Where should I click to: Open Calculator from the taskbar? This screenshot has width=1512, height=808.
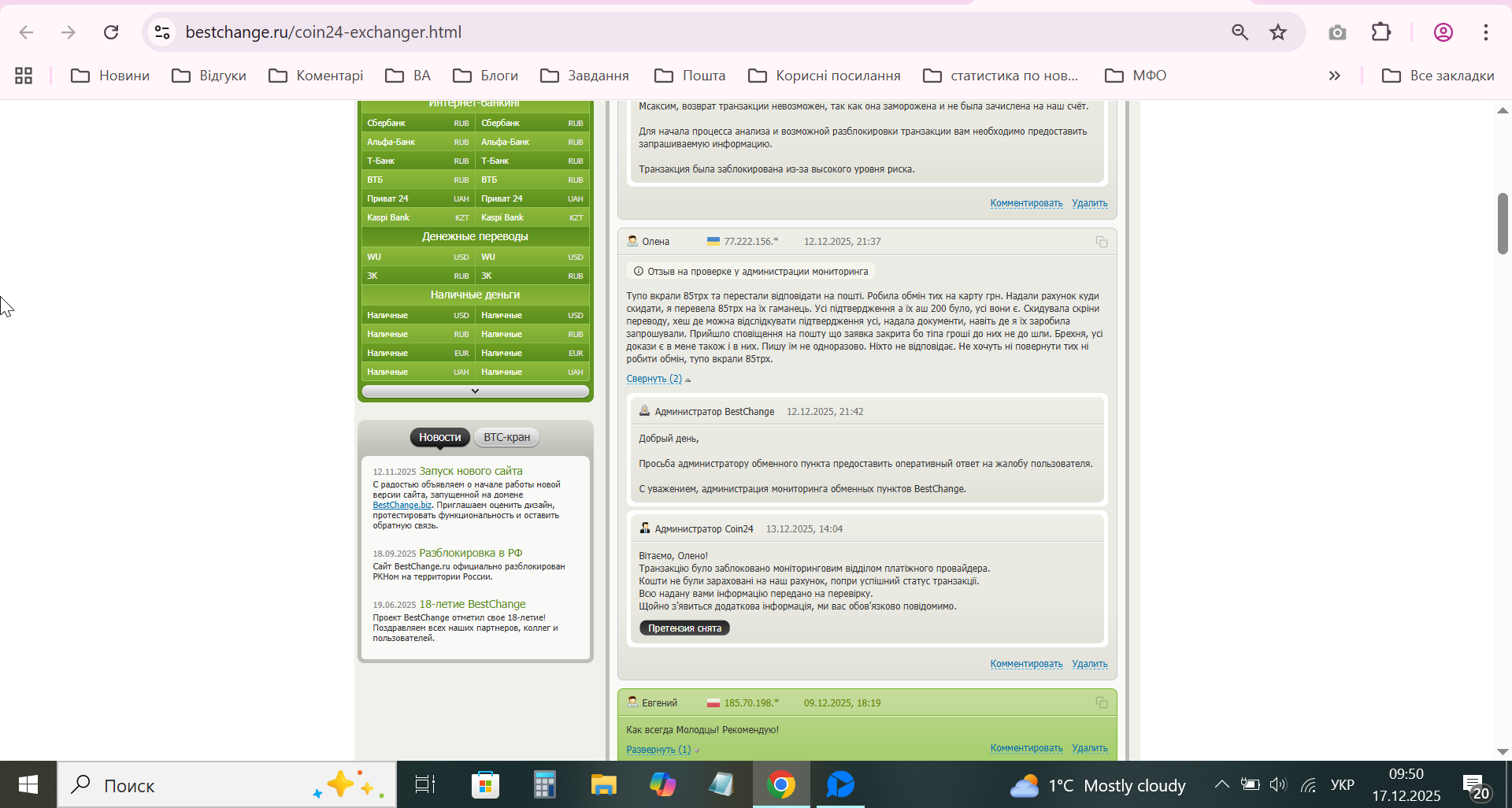[544, 785]
